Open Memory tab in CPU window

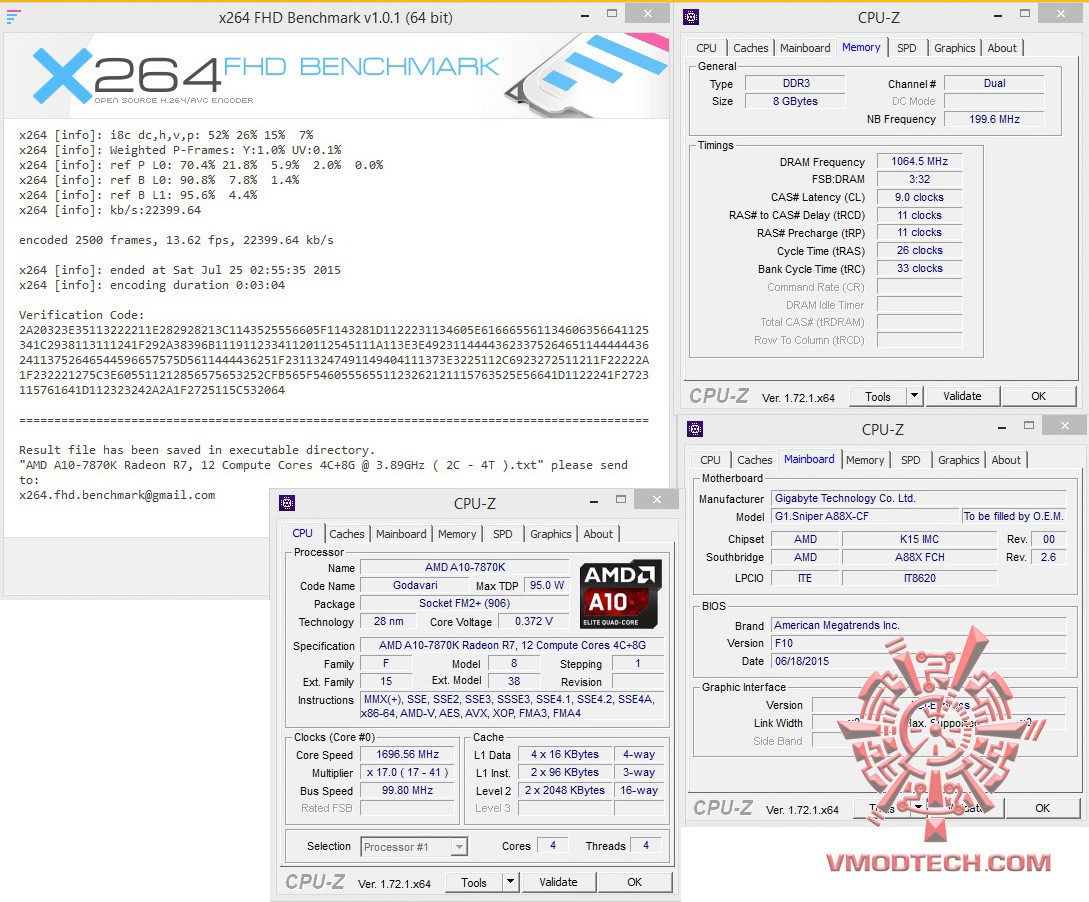pyautogui.click(x=457, y=534)
